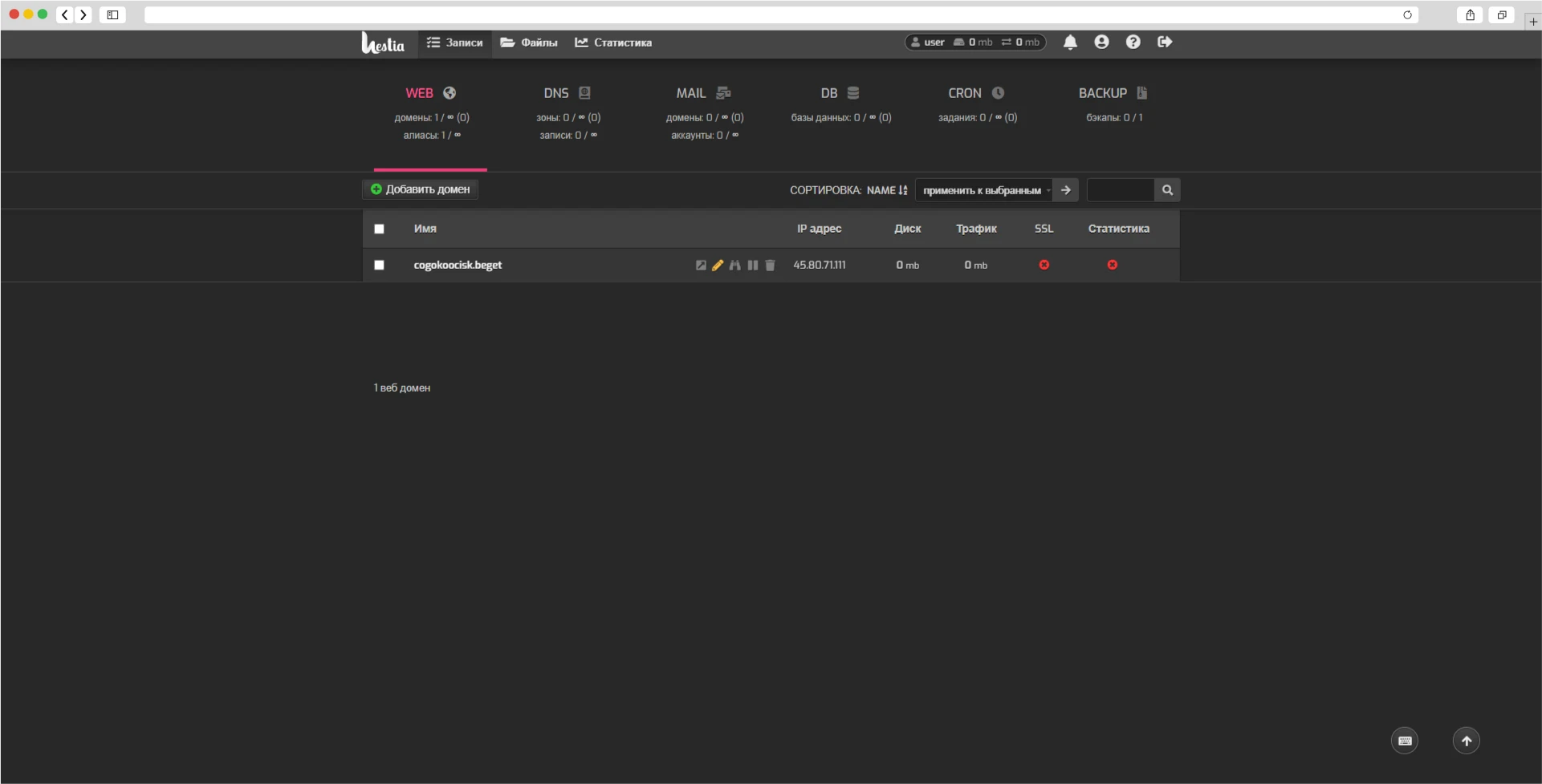The image size is (1542, 784).
Task: Click the logout icon
Action: (1165, 43)
